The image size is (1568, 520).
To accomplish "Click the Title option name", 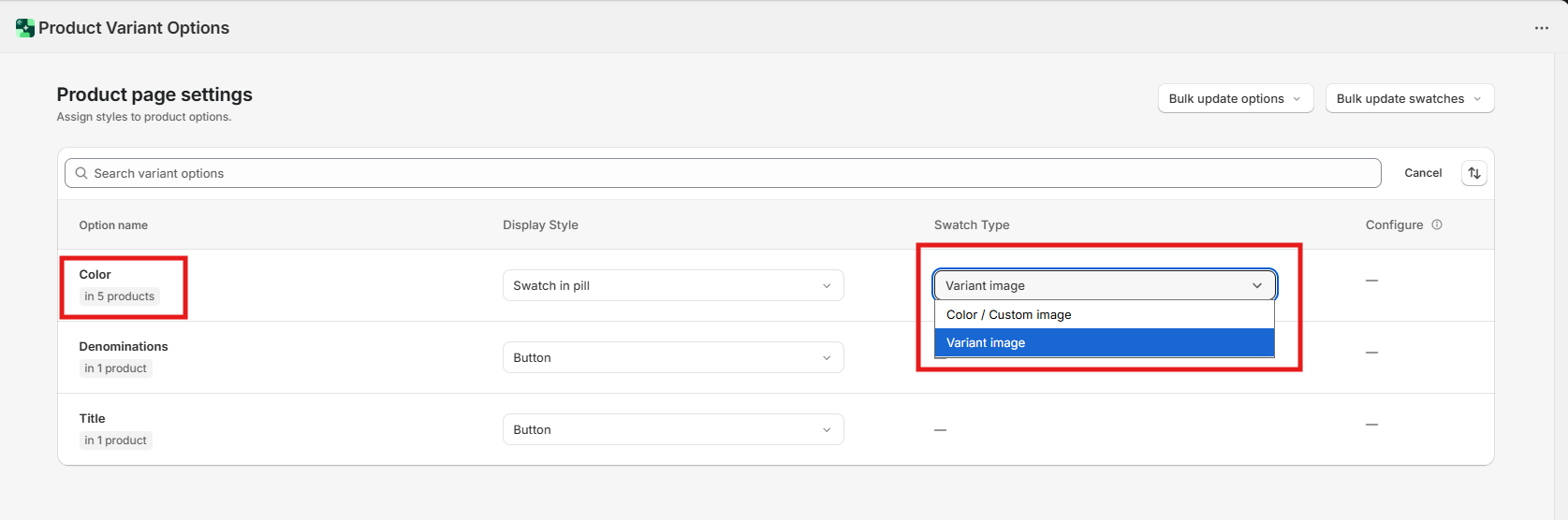I will pos(92,418).
